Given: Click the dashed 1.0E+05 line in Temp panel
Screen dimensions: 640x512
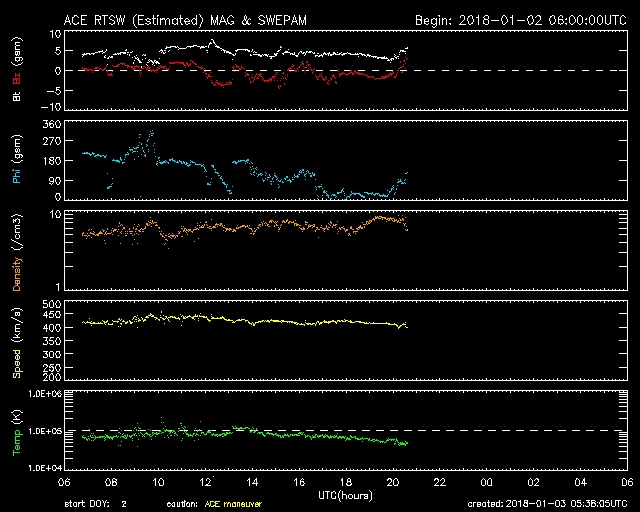Looking at the screenshot, I should [x=500, y=430].
